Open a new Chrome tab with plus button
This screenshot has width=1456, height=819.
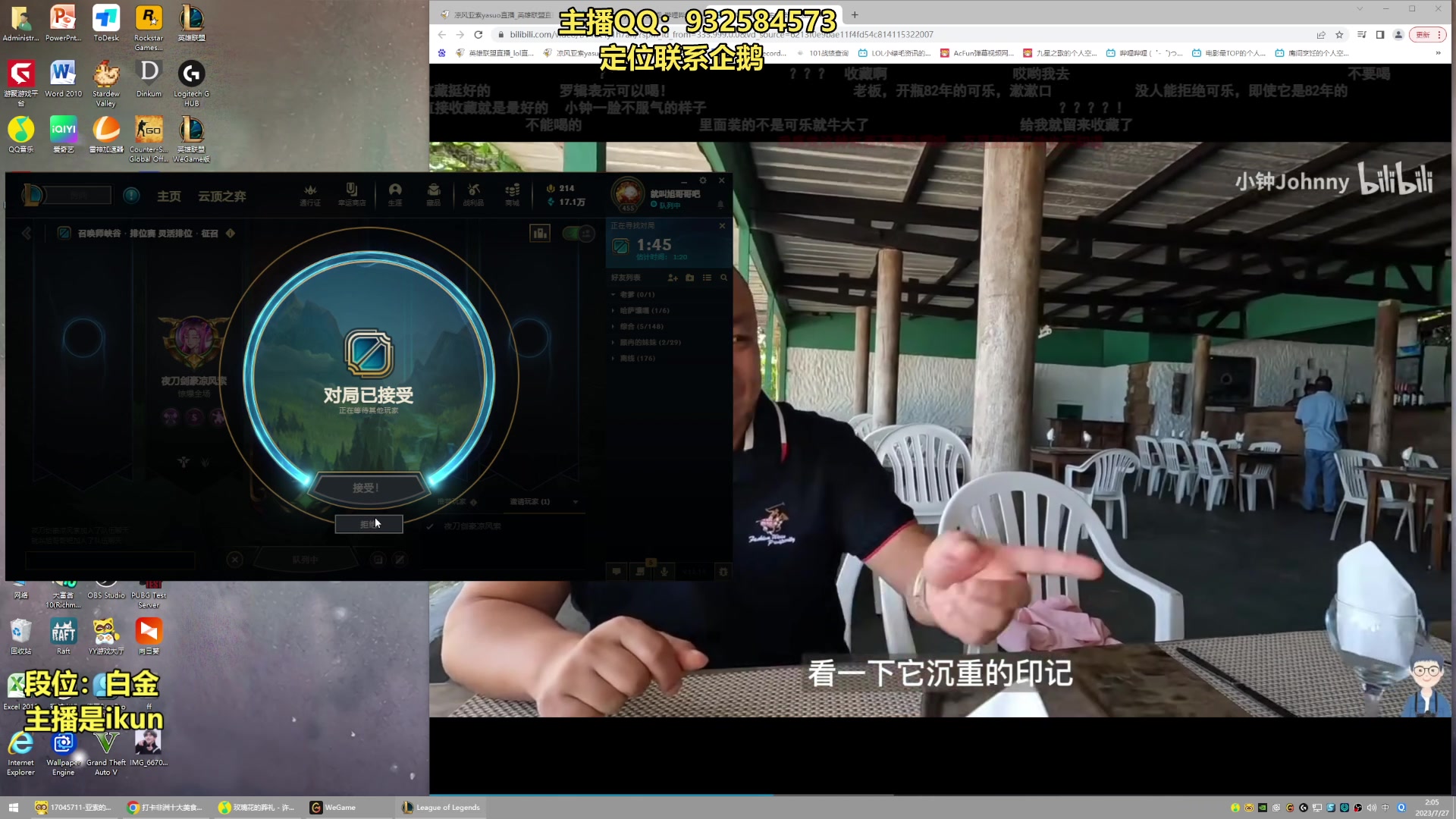855,14
